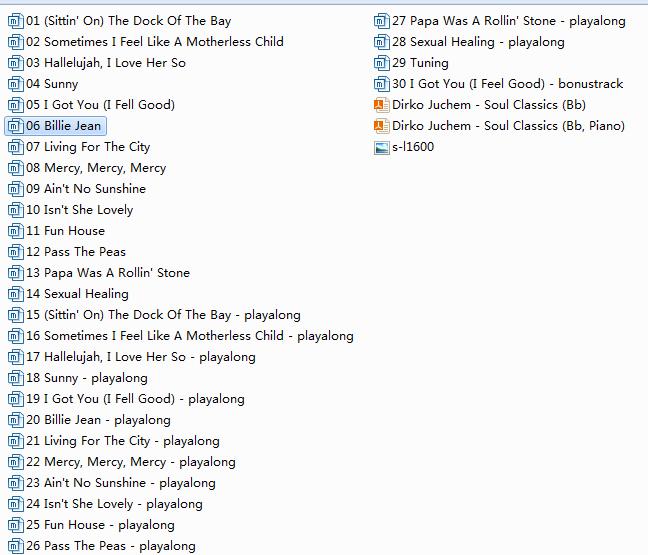Select the icon of 13 Papa Was A Rollin' Stone
Image resolution: width=648 pixels, height=555 pixels.
(x=16, y=273)
